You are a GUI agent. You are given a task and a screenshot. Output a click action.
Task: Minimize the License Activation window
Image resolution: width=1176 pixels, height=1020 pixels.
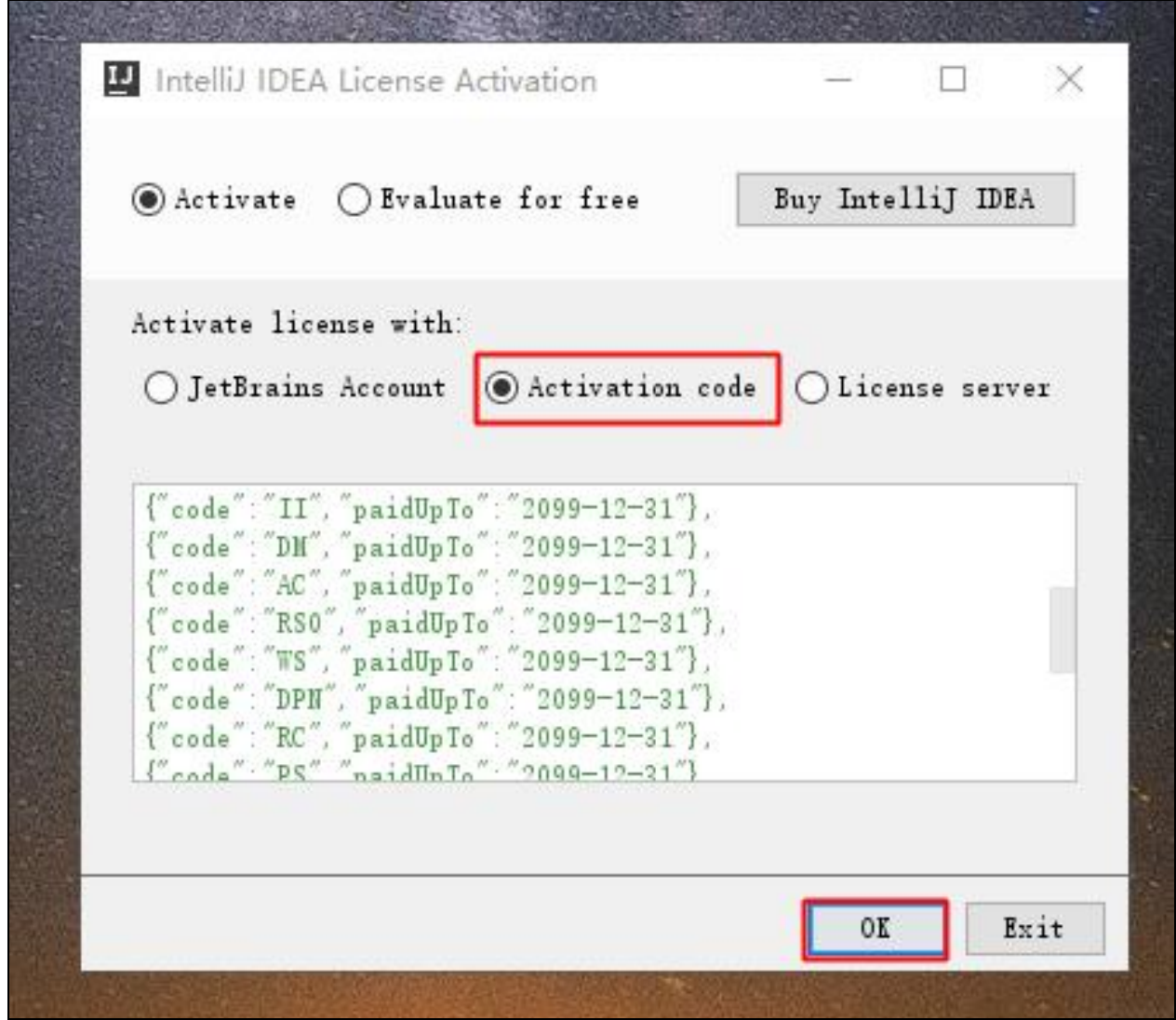(x=839, y=80)
